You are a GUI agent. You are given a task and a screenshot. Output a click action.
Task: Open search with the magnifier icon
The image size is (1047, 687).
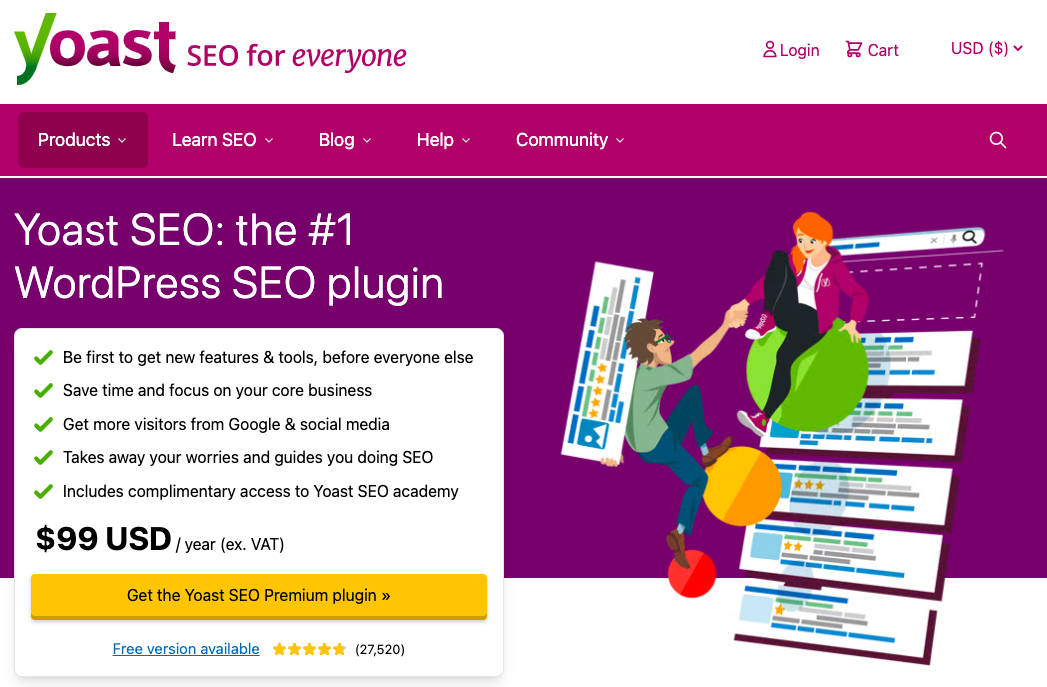[x=998, y=140]
